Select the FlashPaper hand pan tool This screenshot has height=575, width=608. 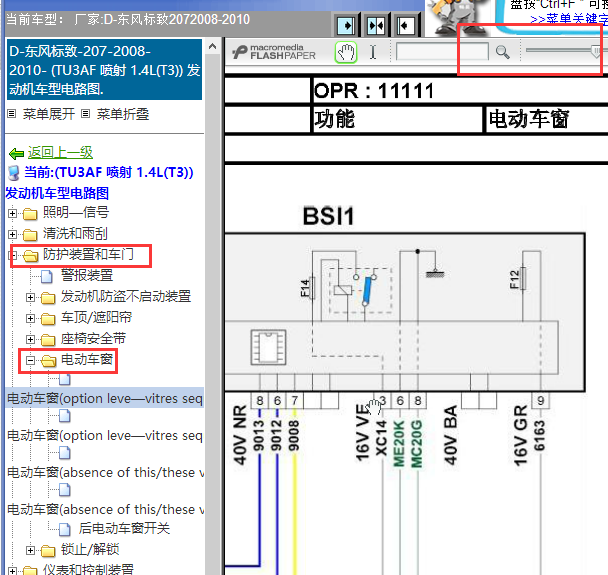pyautogui.click(x=346, y=52)
